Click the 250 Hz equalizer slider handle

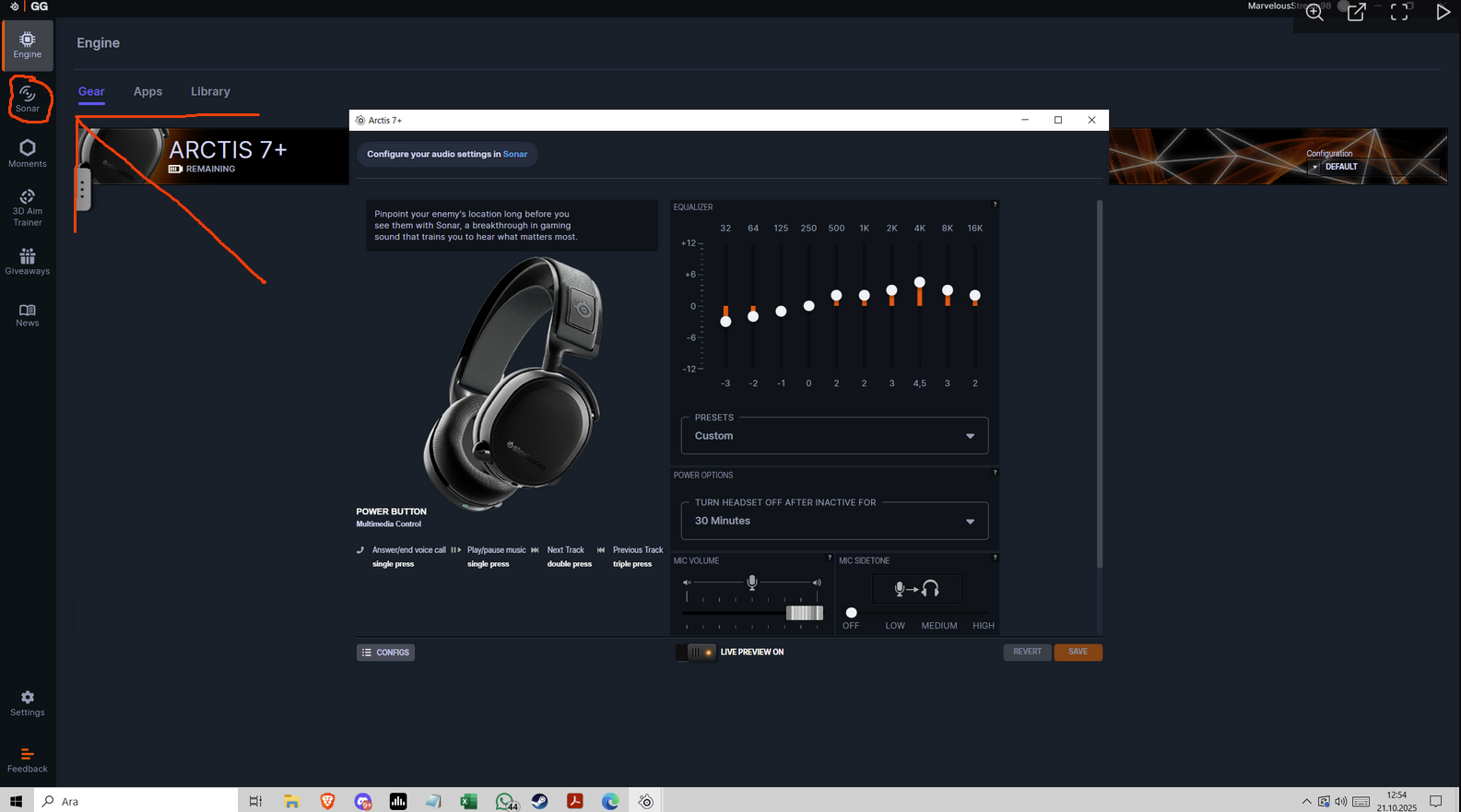point(808,306)
